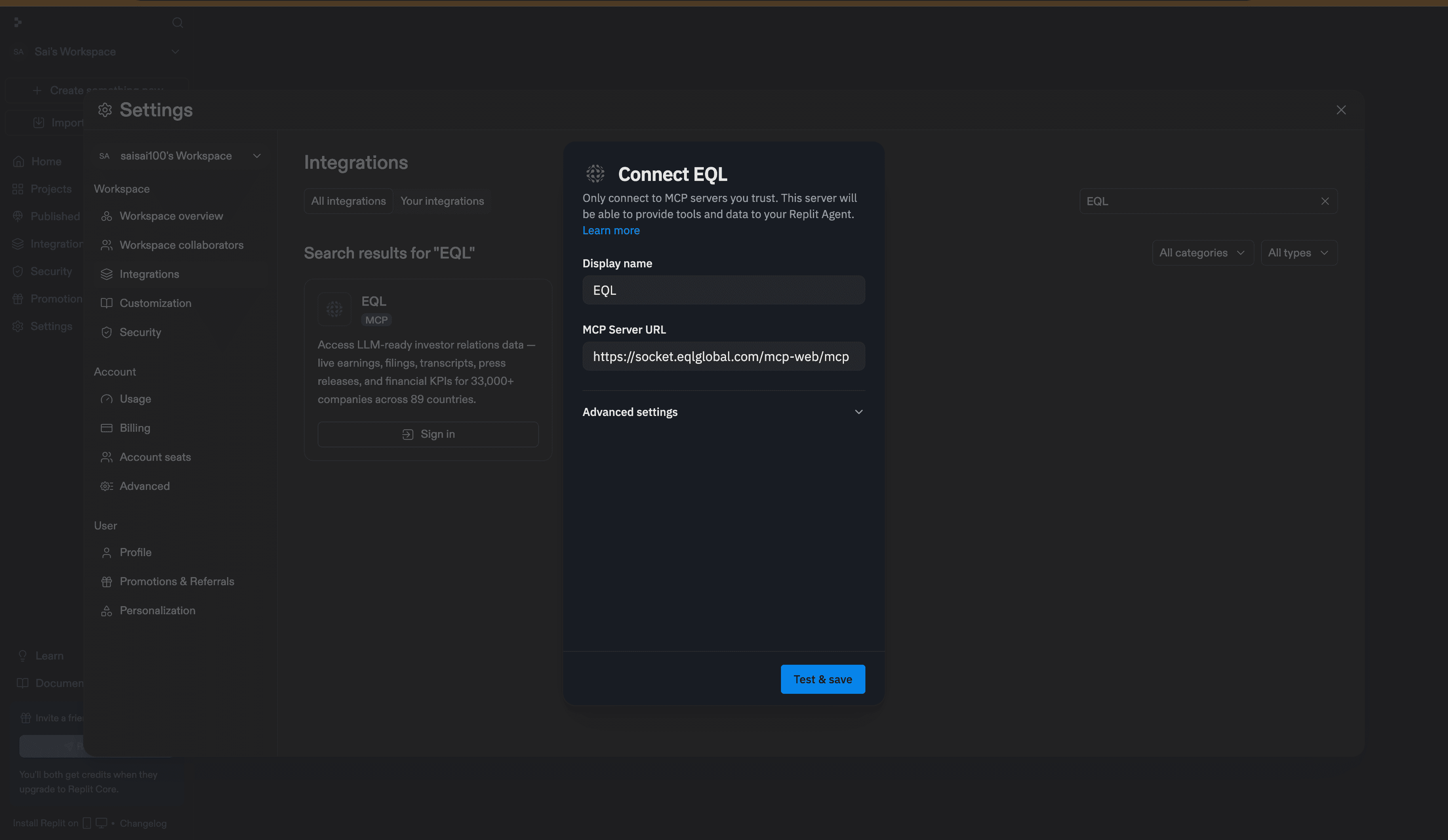Click the Test & save button

pos(822,679)
